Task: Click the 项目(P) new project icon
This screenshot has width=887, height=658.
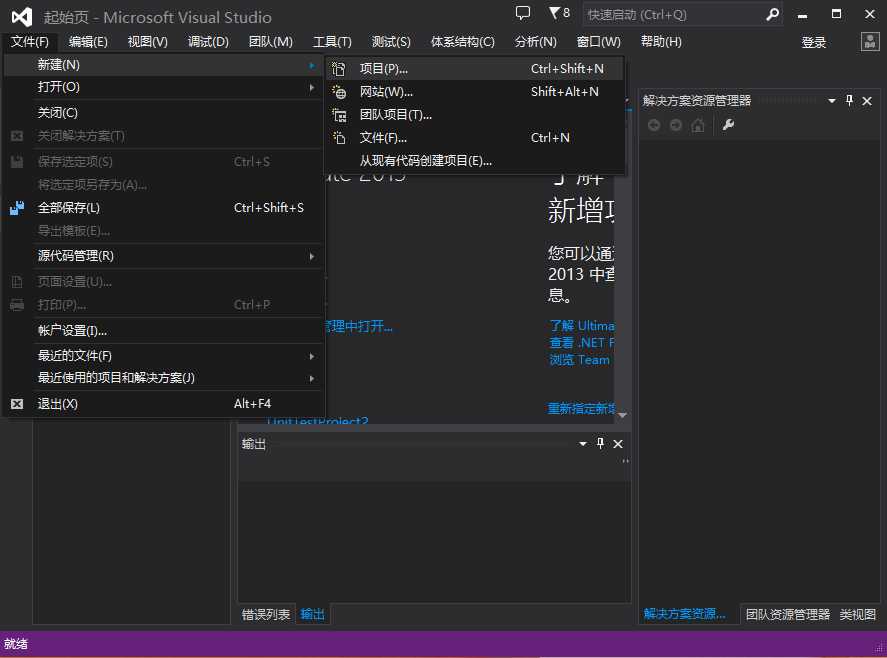Action: (x=339, y=69)
